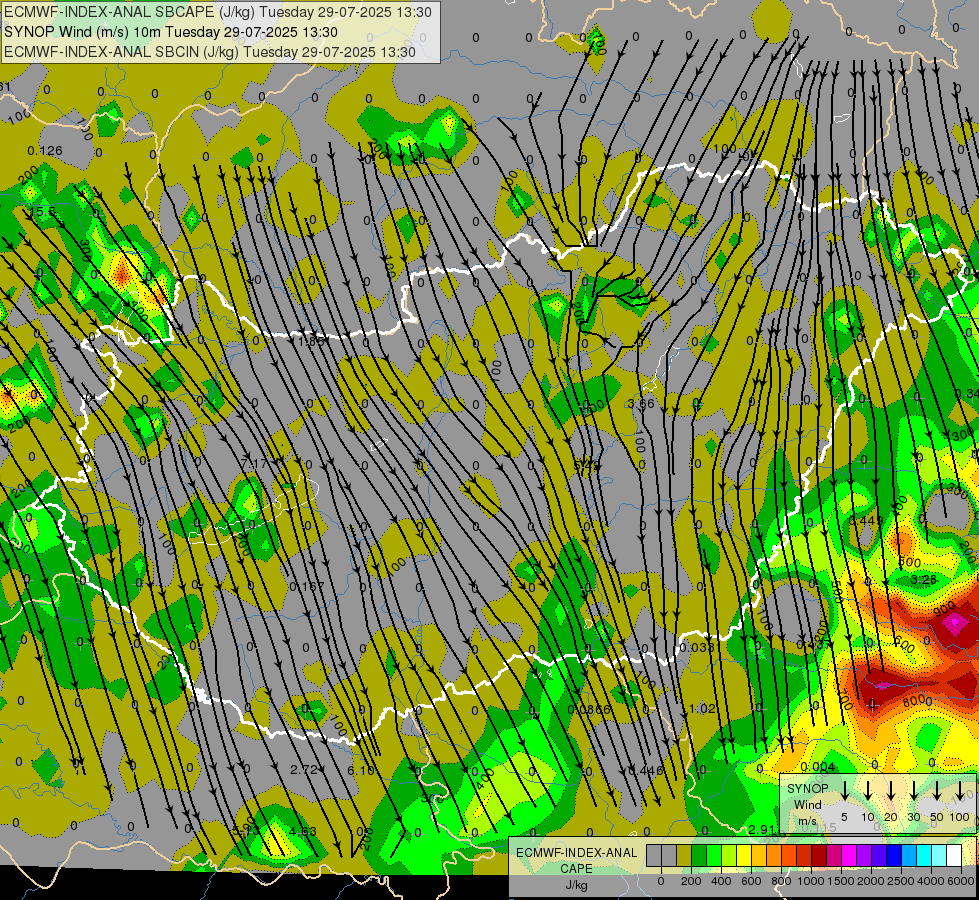Click the 20 m/s wind arrow in SYNOP legend

[891, 790]
